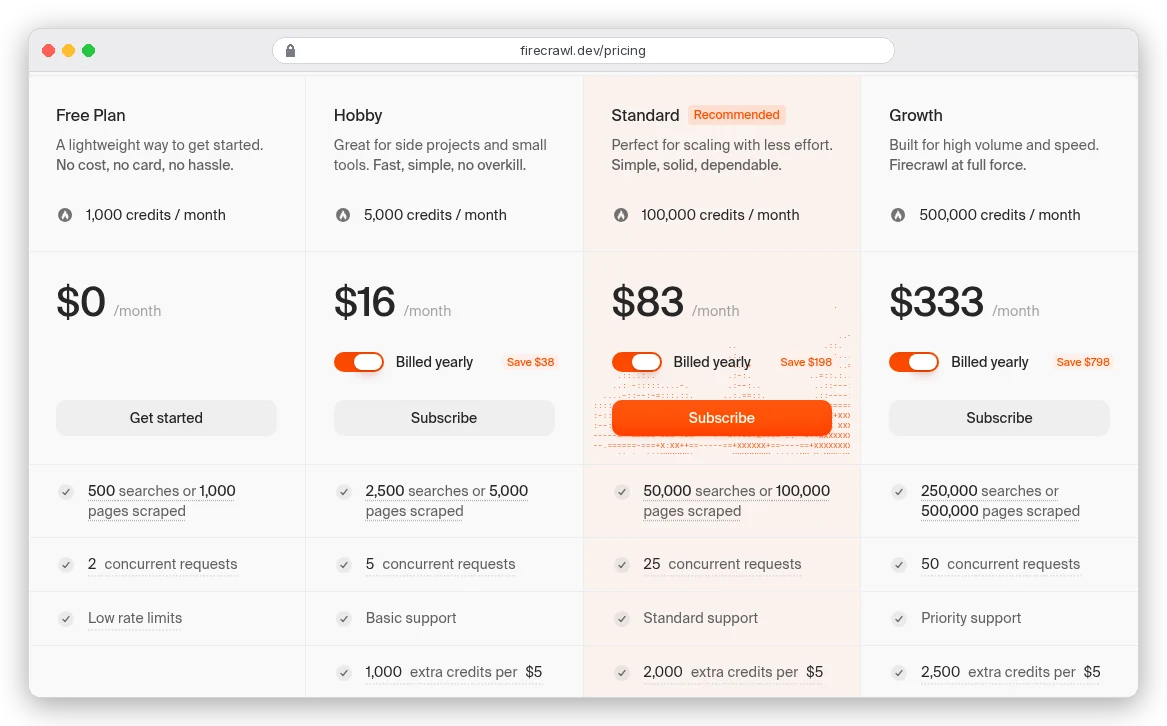Image resolution: width=1167 pixels, height=726 pixels.
Task: Click '2 concurrent requests' text
Action: (162, 564)
